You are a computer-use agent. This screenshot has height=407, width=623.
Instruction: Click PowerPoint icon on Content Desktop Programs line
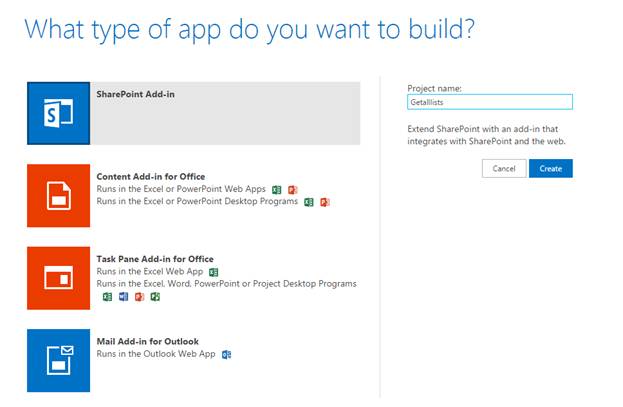[324, 202]
